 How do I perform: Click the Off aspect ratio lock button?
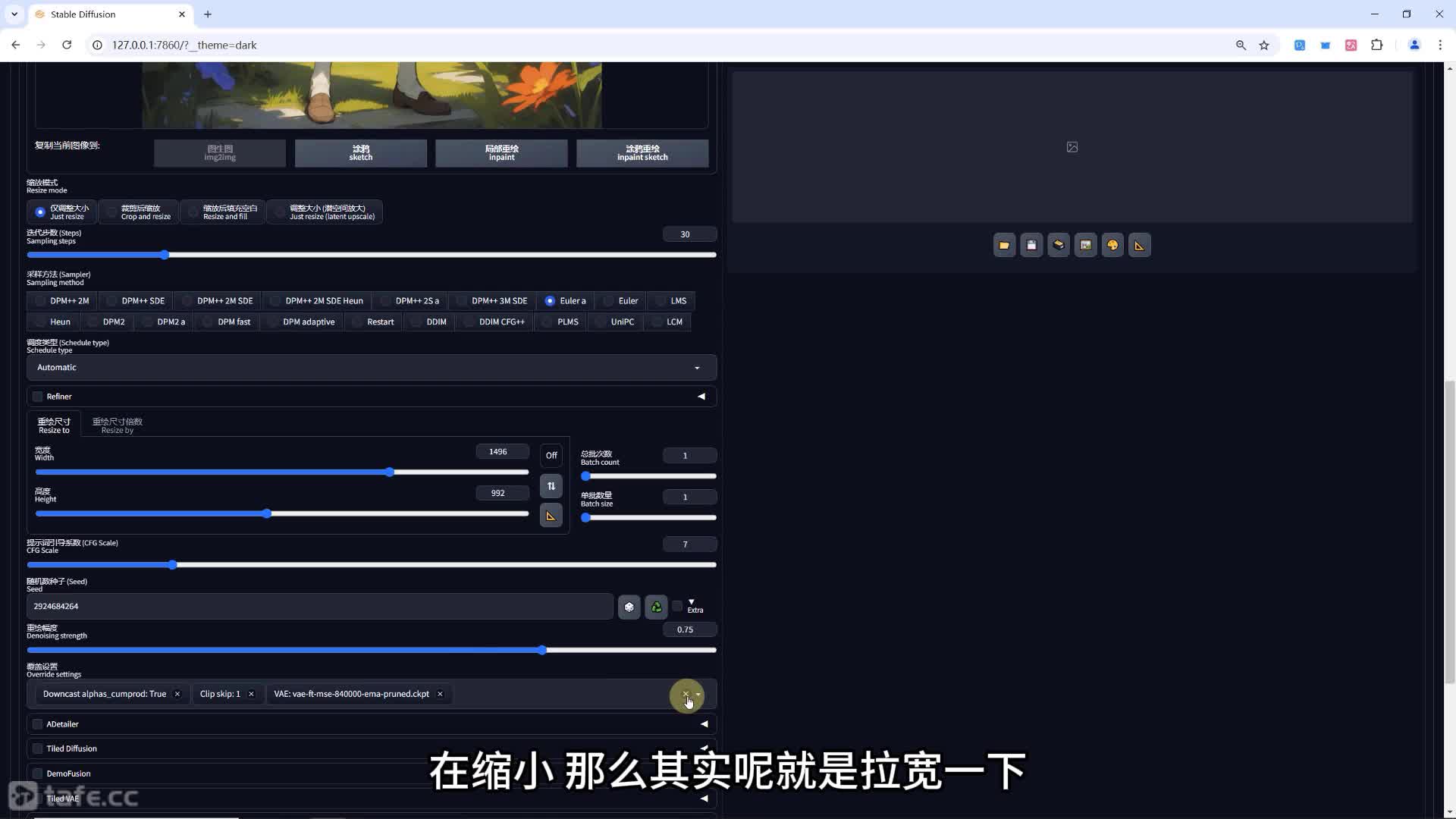tap(551, 456)
